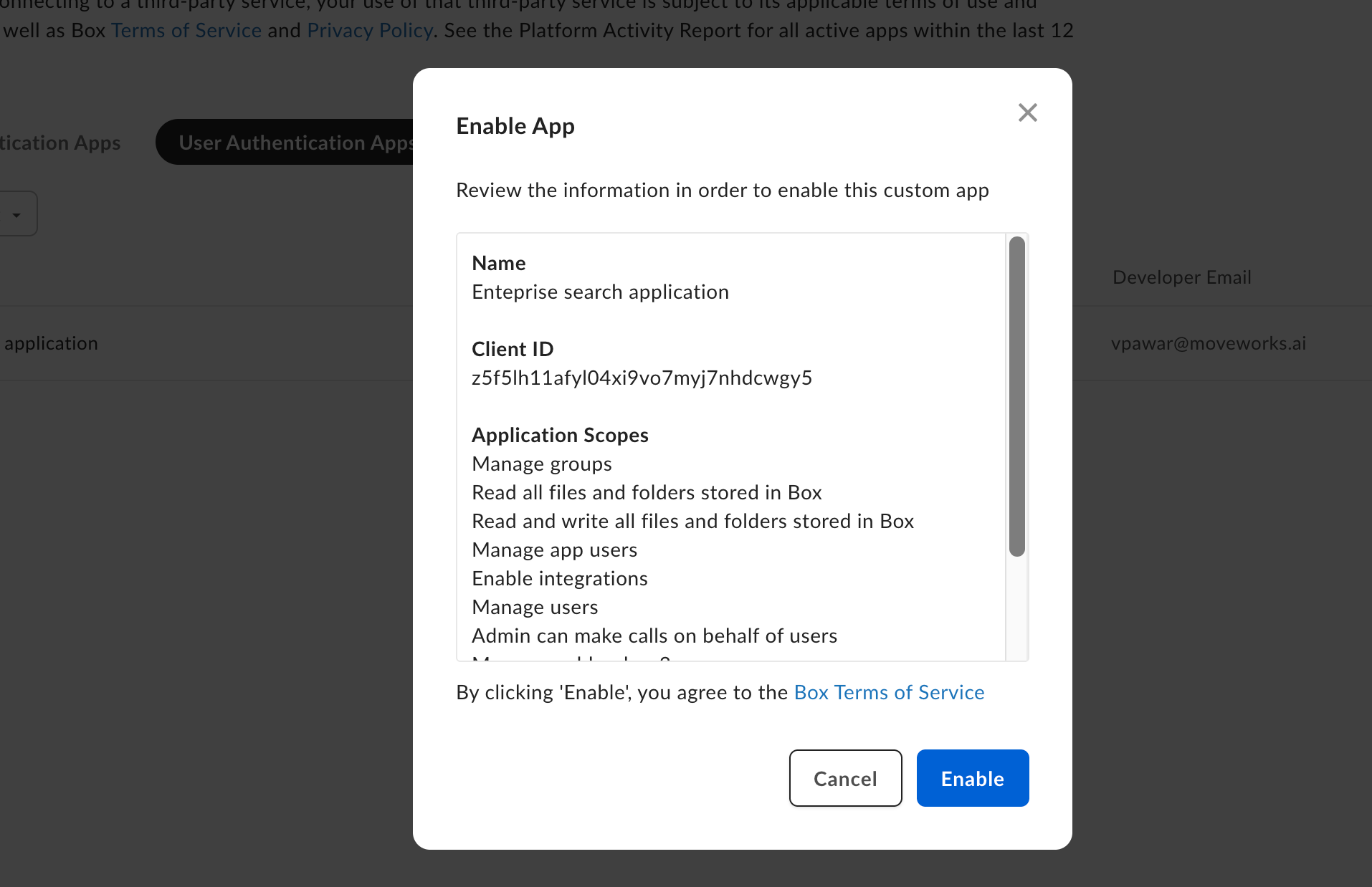Click the 'Client ID' label
The width and height of the screenshot is (1372, 887).
(x=513, y=349)
